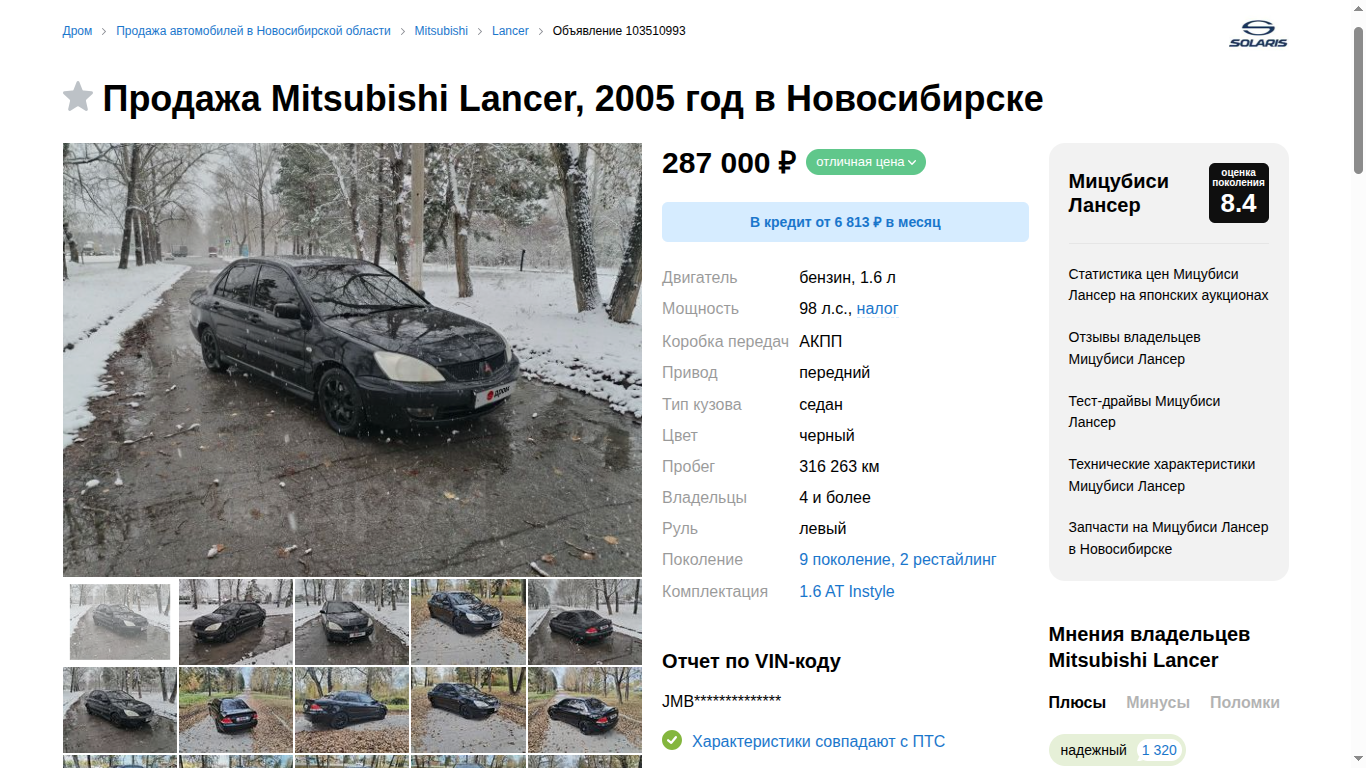
Task: Open the main car photo
Action: pyautogui.click(x=352, y=360)
